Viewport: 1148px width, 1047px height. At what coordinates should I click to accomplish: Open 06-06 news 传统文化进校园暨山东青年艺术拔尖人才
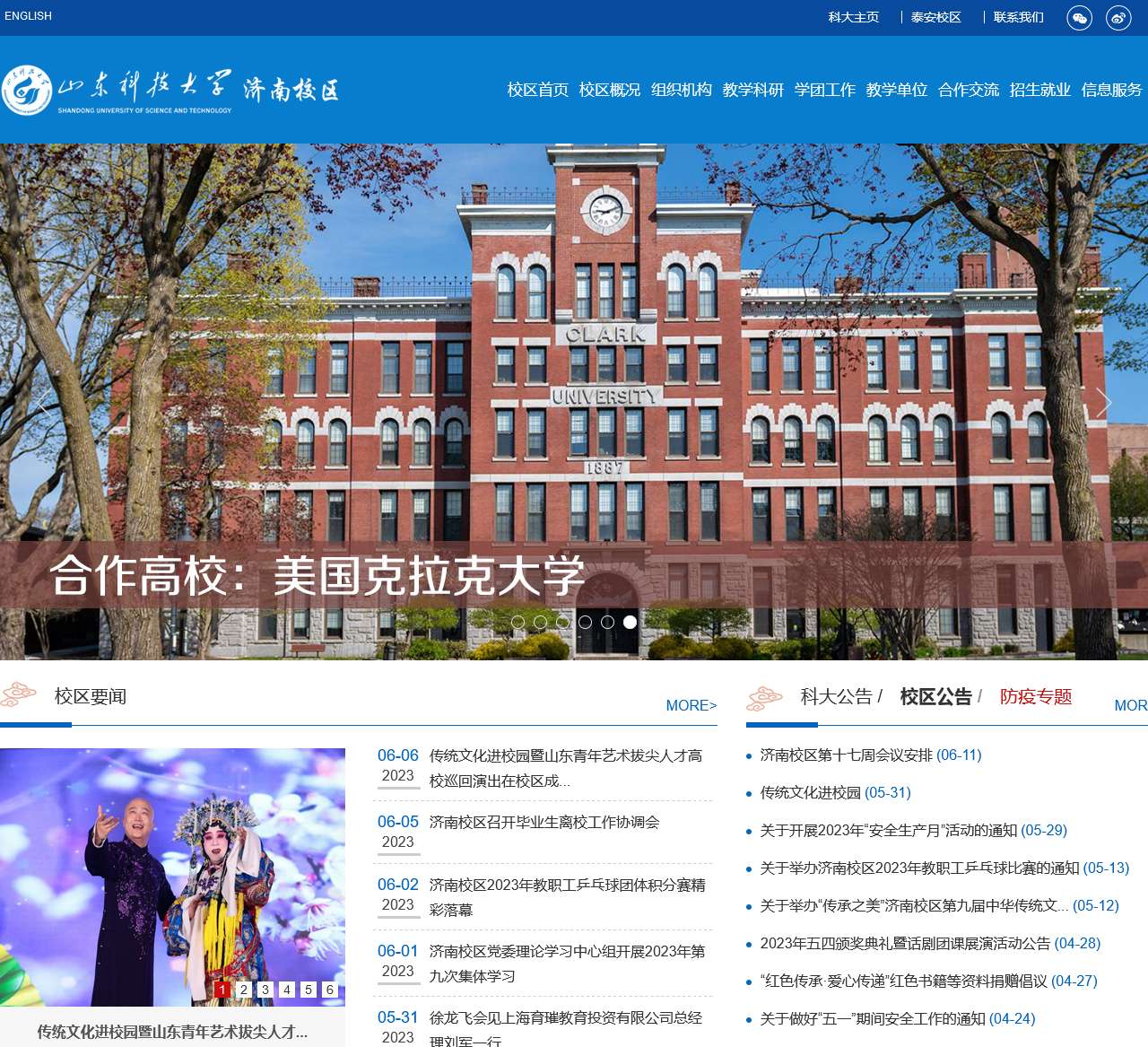point(566,769)
